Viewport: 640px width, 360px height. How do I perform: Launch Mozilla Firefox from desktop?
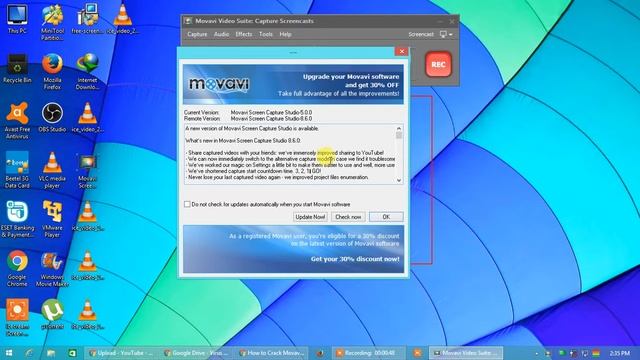click(52, 71)
